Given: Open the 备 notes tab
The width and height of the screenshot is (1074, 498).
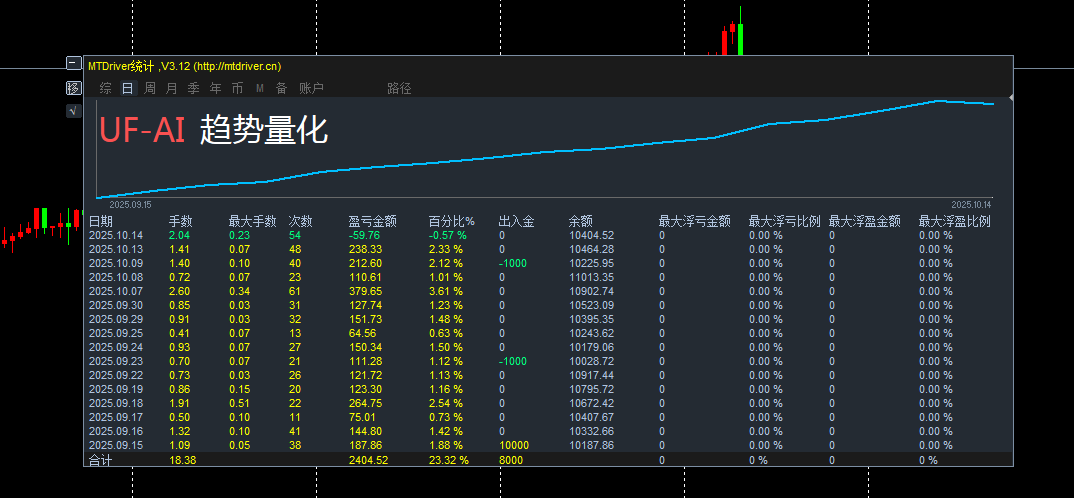Looking at the screenshot, I should [x=282, y=88].
